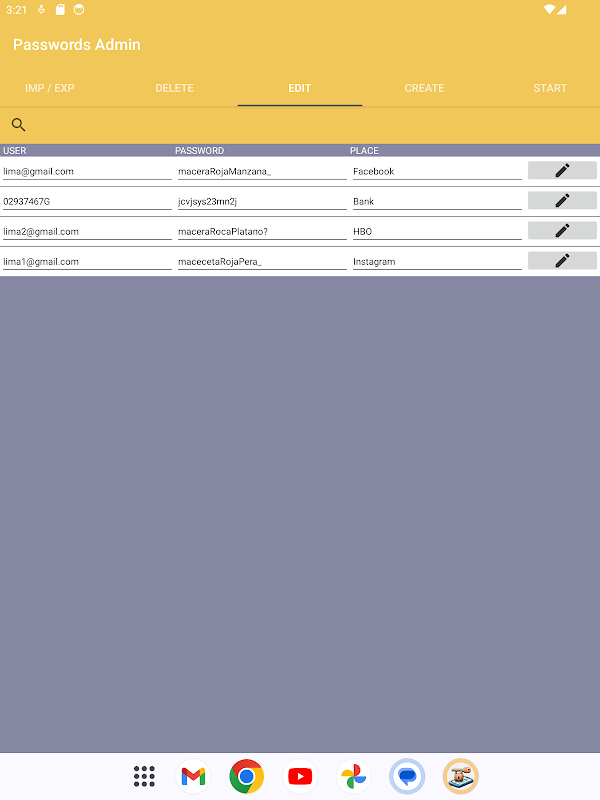Edit user field lima2@gmail.com
This screenshot has height=800, width=600.
click(87, 232)
